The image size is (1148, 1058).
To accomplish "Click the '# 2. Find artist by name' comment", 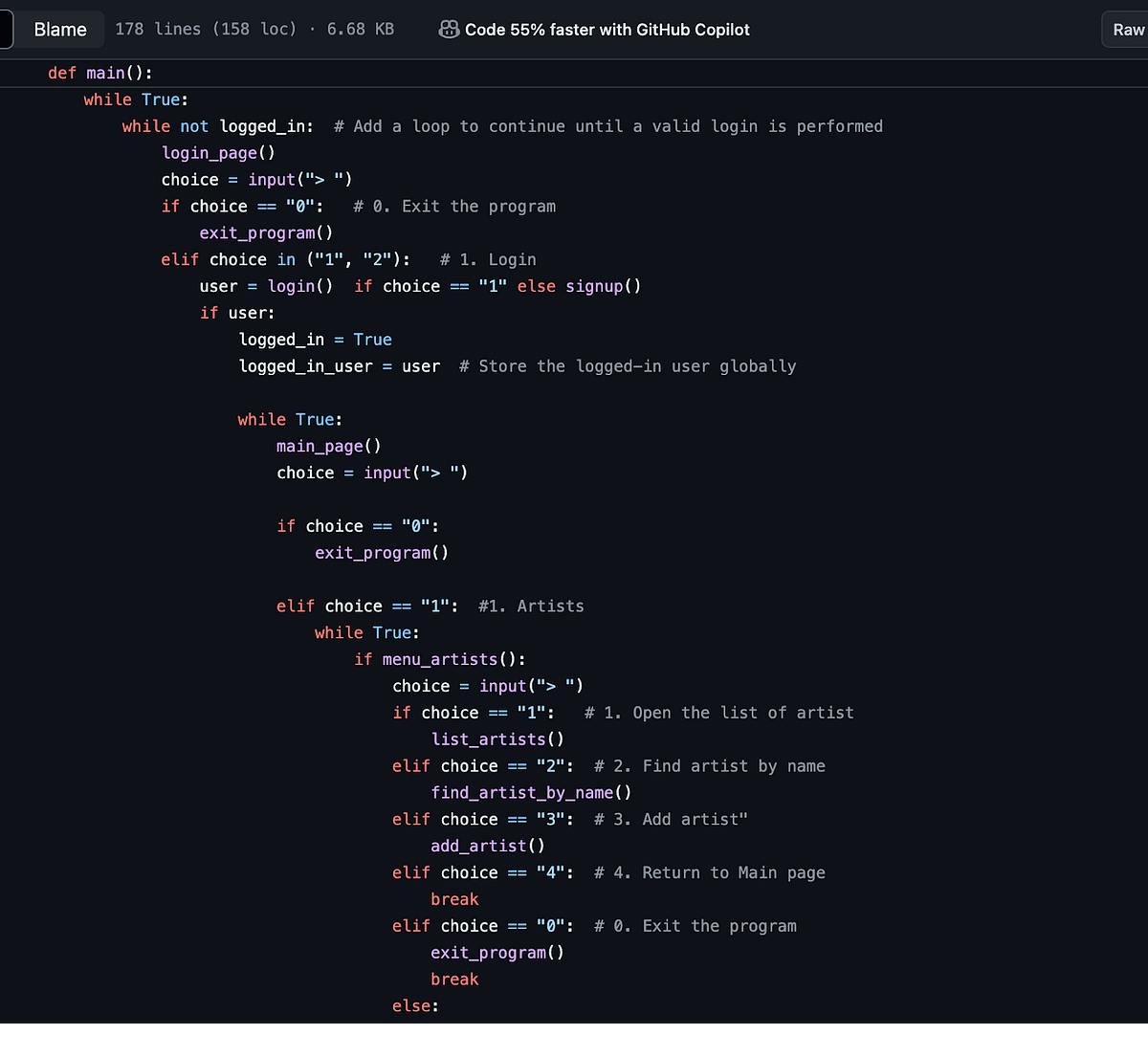I will coord(710,766).
